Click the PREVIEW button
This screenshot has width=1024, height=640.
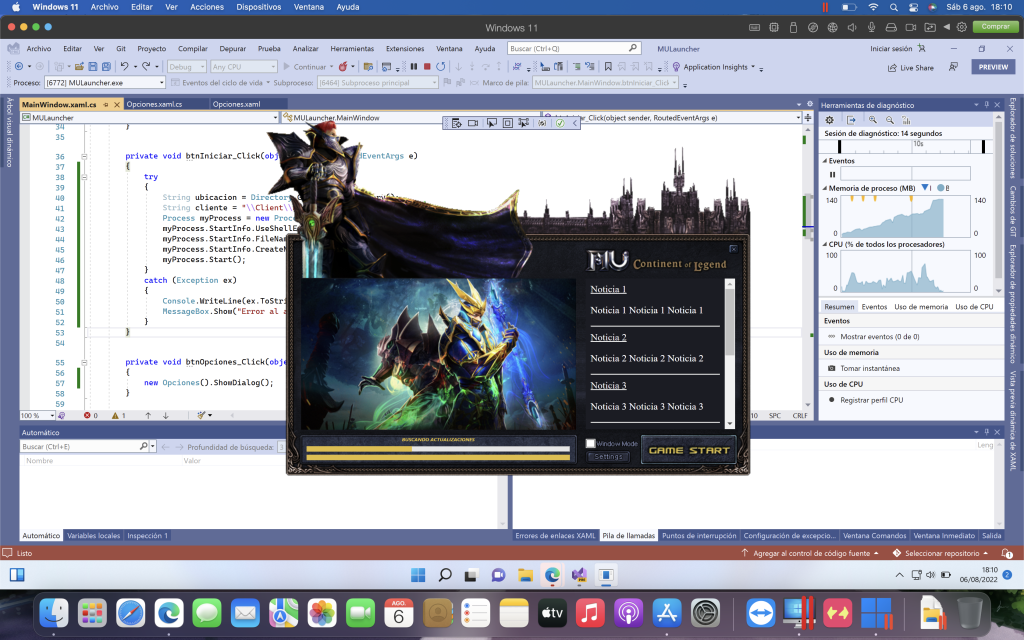[993, 67]
